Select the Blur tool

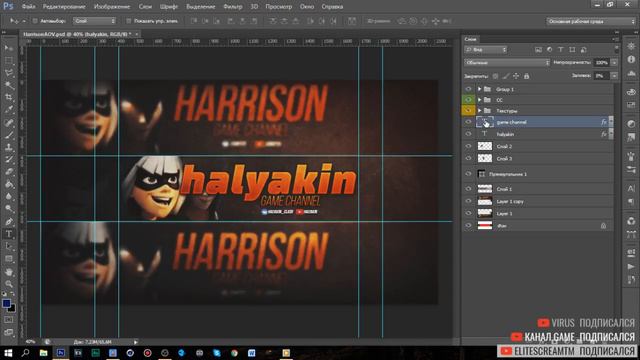click(x=9, y=197)
